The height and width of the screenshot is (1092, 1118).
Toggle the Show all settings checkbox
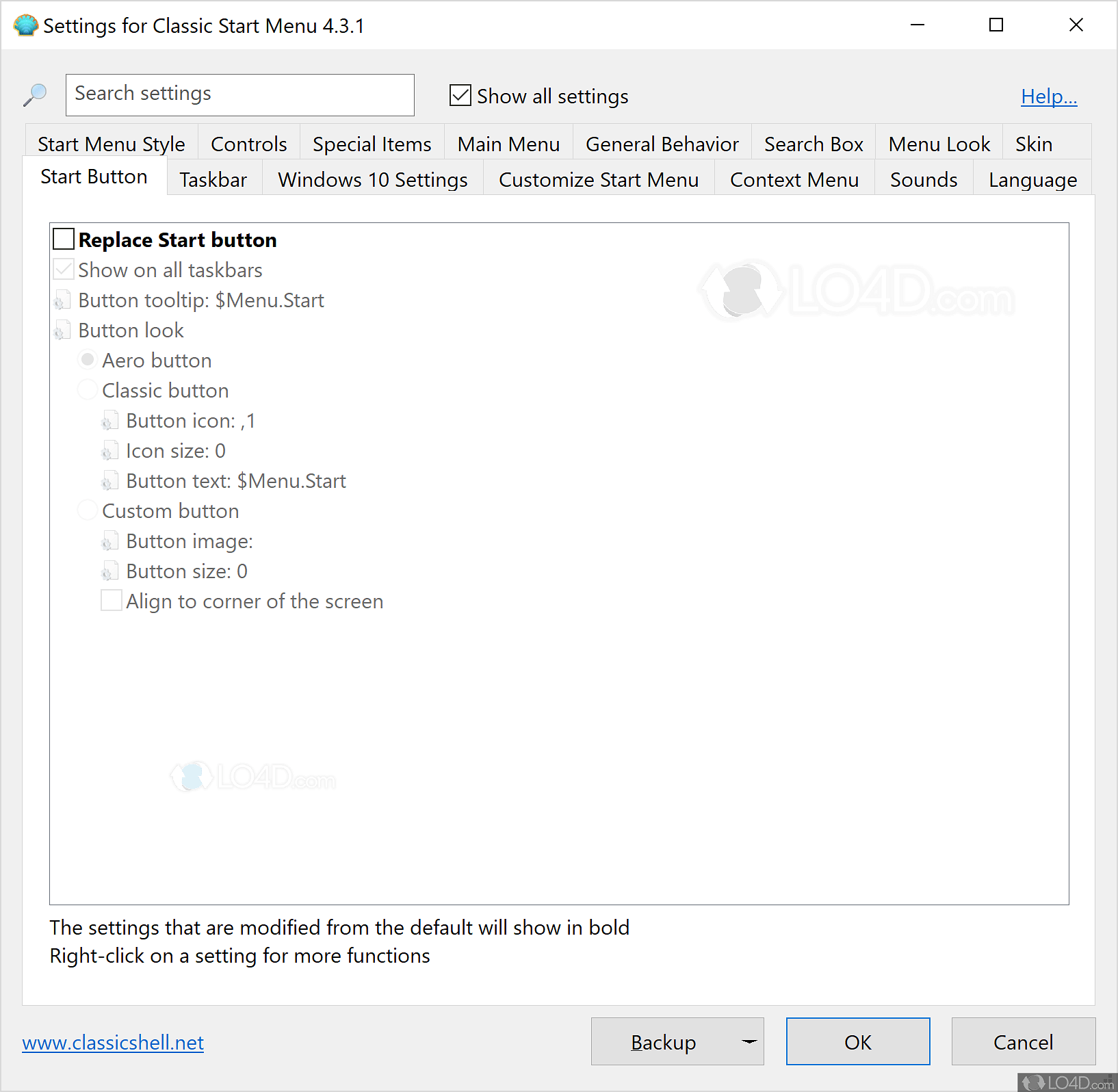coord(460,95)
